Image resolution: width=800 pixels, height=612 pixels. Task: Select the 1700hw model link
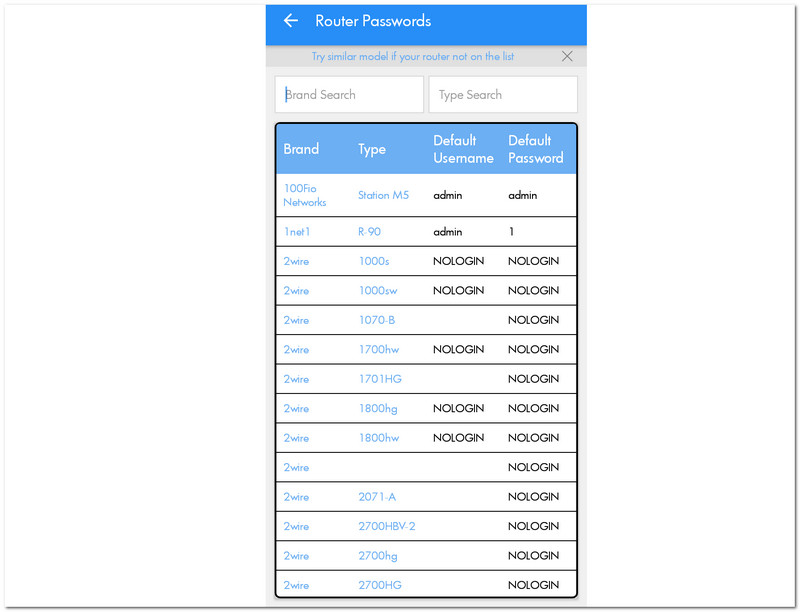[379, 350]
